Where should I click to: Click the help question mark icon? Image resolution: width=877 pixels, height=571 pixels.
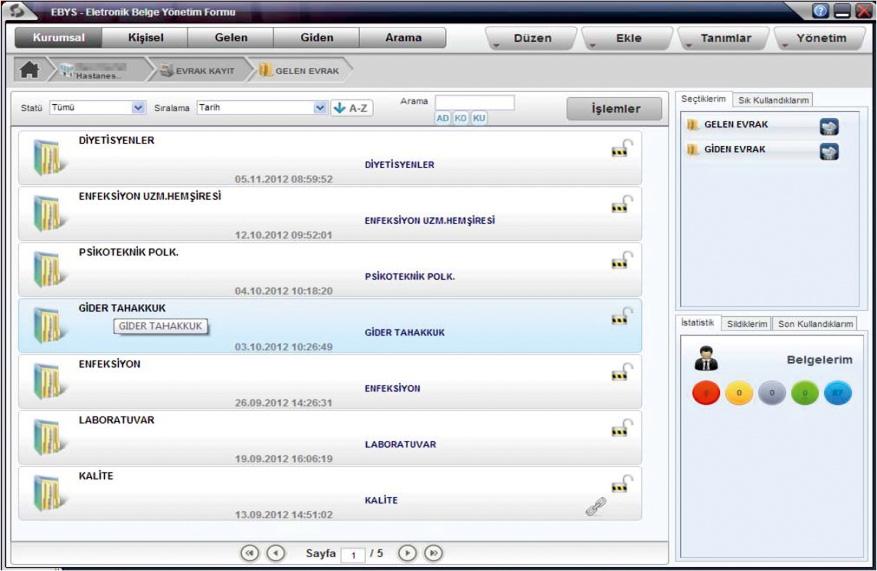[x=821, y=11]
